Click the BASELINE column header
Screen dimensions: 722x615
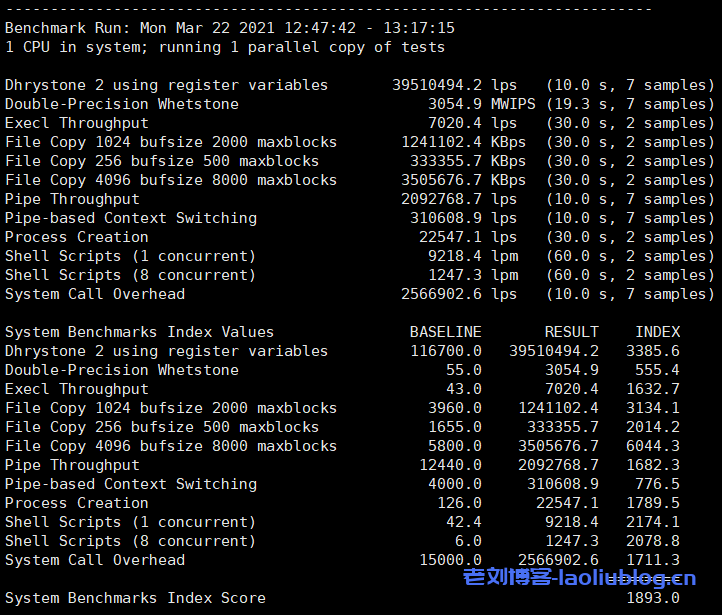point(445,332)
